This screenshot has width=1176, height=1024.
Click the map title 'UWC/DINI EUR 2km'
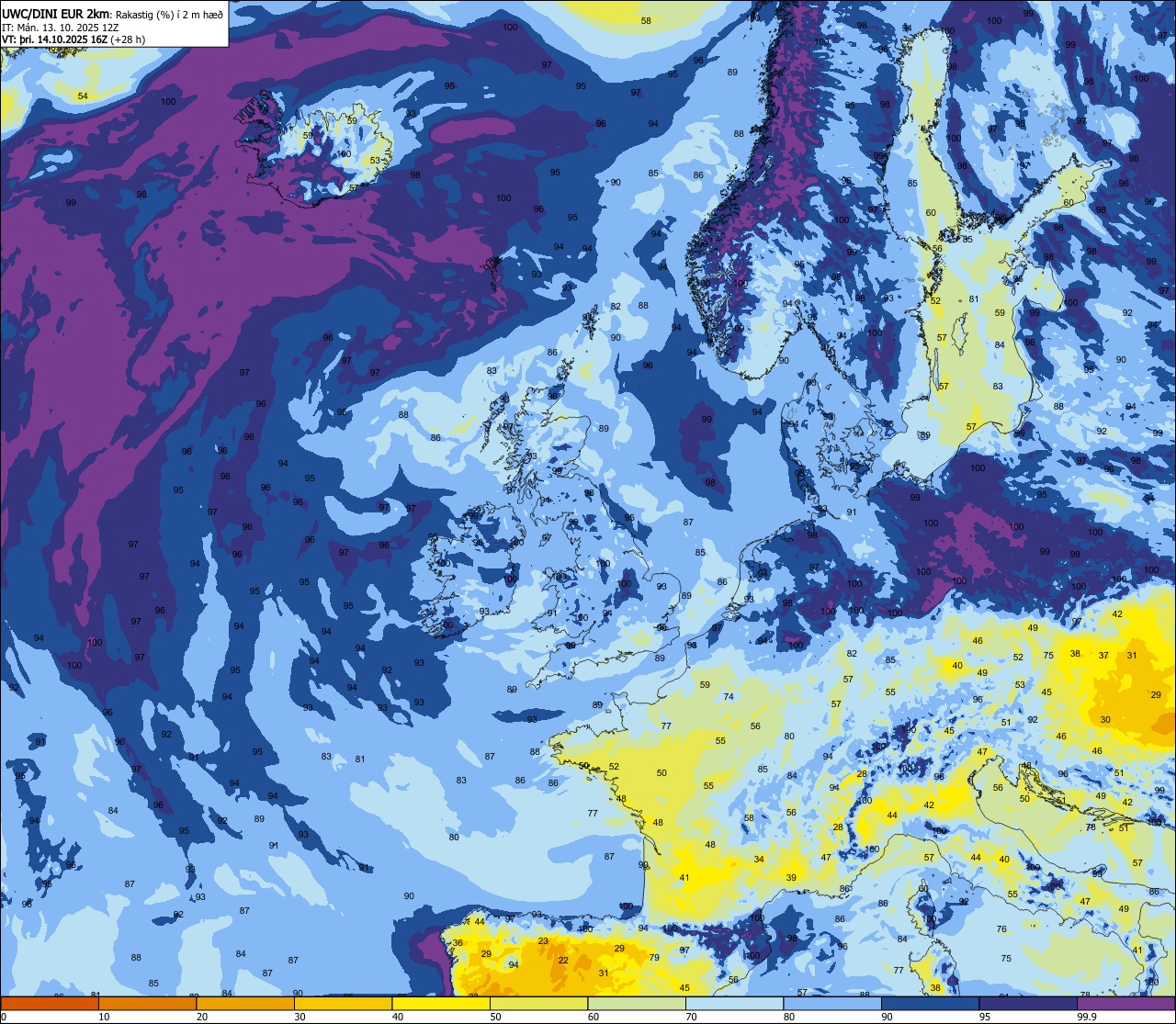pyautogui.click(x=55, y=13)
